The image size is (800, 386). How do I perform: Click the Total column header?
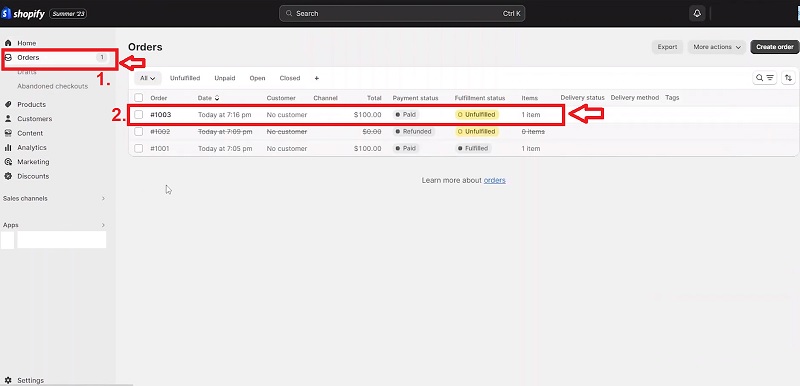pos(374,98)
